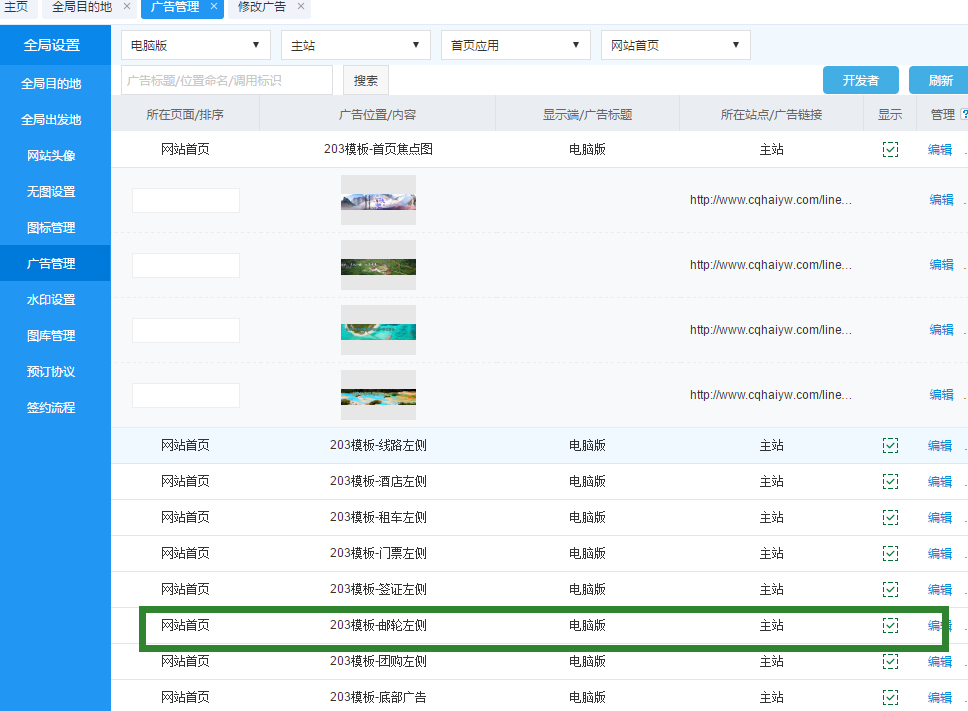Viewport: 968px width, 711px height.
Task: Switch to the 主页 tab
Action: (17, 7)
